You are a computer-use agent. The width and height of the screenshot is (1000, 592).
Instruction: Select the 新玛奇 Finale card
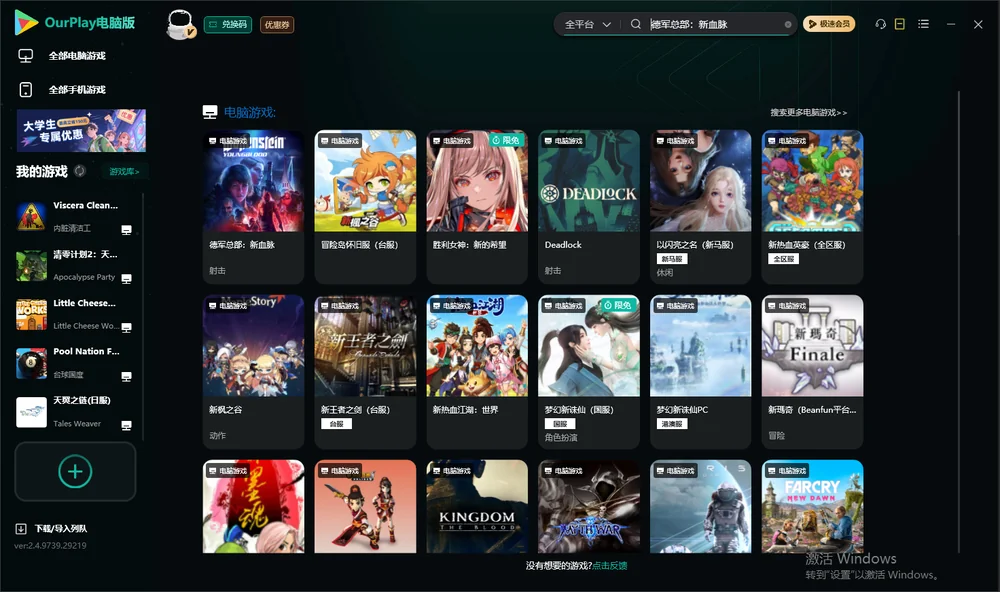[812, 371]
